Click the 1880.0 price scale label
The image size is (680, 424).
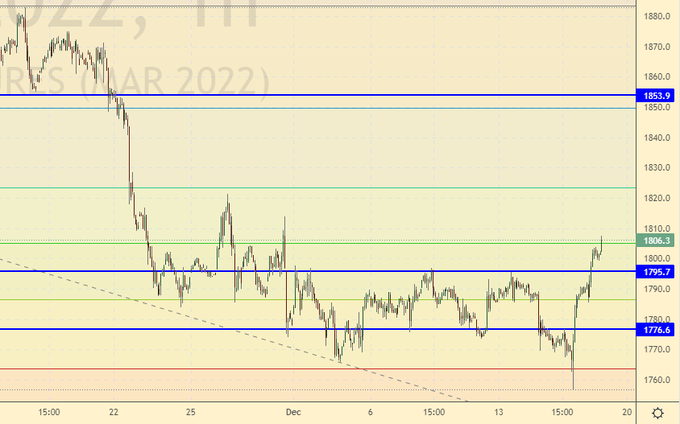click(656, 16)
